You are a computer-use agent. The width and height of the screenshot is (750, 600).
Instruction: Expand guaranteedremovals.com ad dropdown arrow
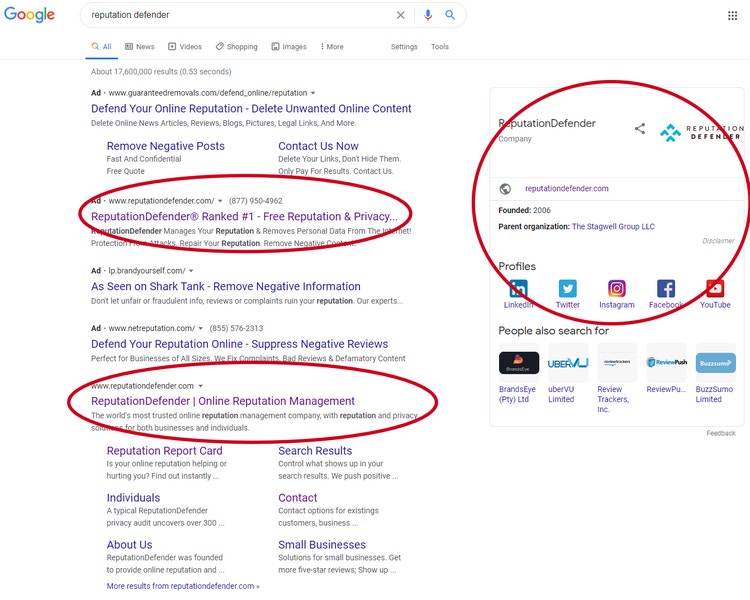[x=313, y=93]
